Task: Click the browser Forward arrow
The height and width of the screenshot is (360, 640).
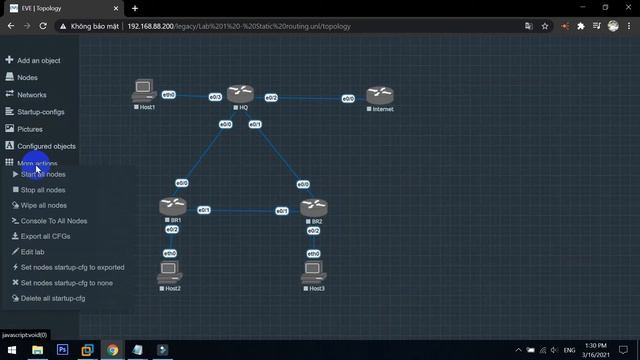Action: (x=27, y=26)
